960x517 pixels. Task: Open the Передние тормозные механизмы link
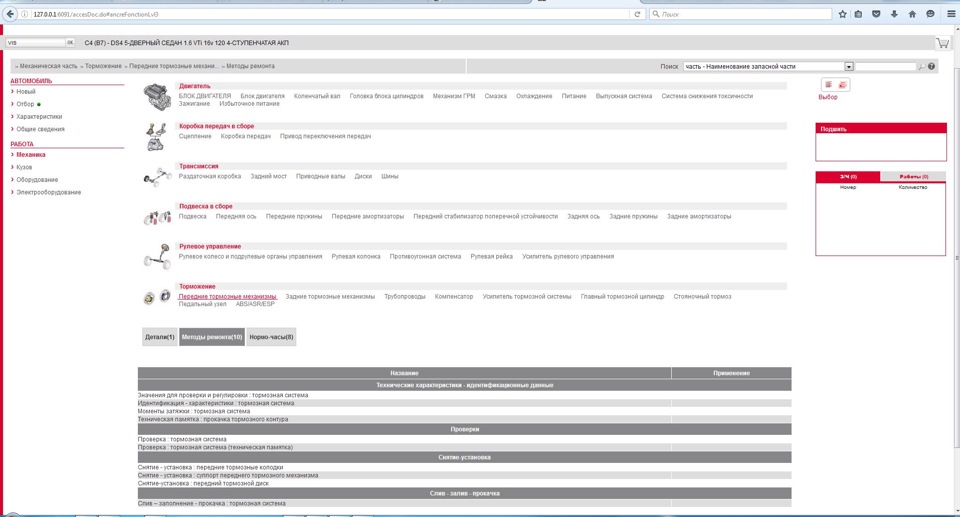click(x=227, y=296)
